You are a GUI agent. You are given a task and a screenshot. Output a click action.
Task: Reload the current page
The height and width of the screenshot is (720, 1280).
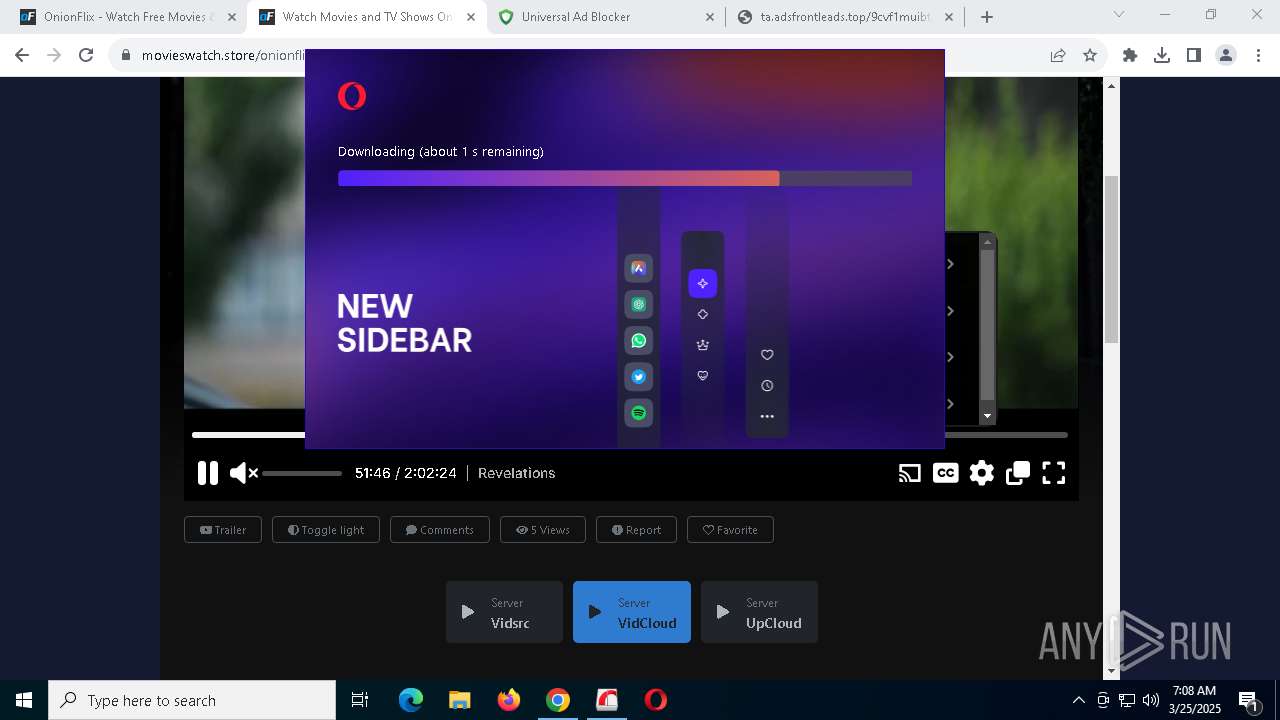click(x=86, y=56)
